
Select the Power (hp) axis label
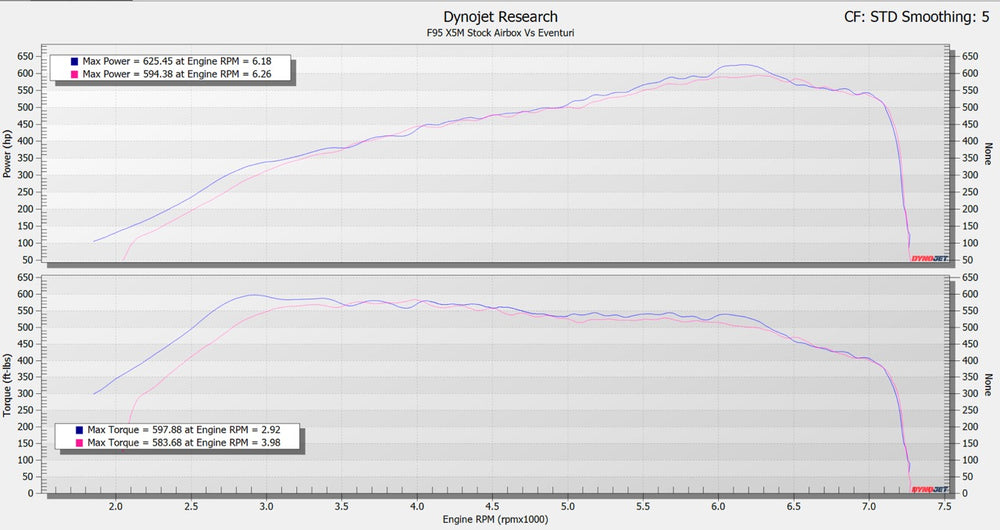[8, 154]
